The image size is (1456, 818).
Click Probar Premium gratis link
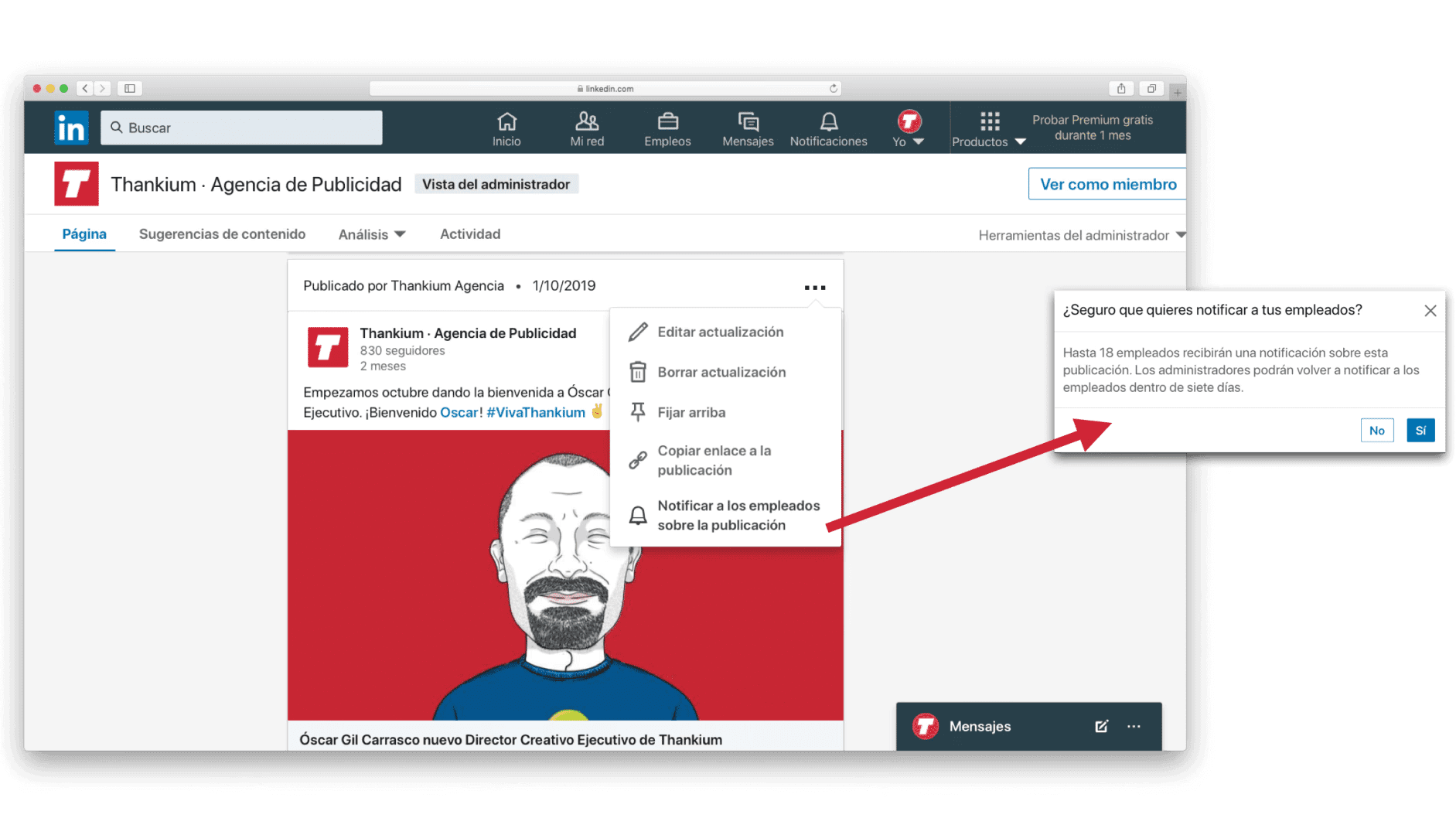[x=1093, y=128]
